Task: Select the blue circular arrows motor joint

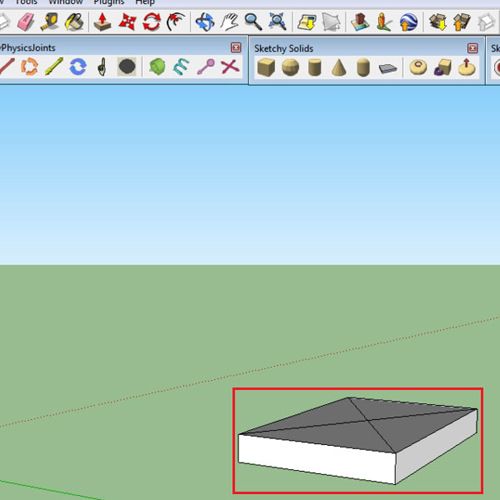Action: point(78,66)
